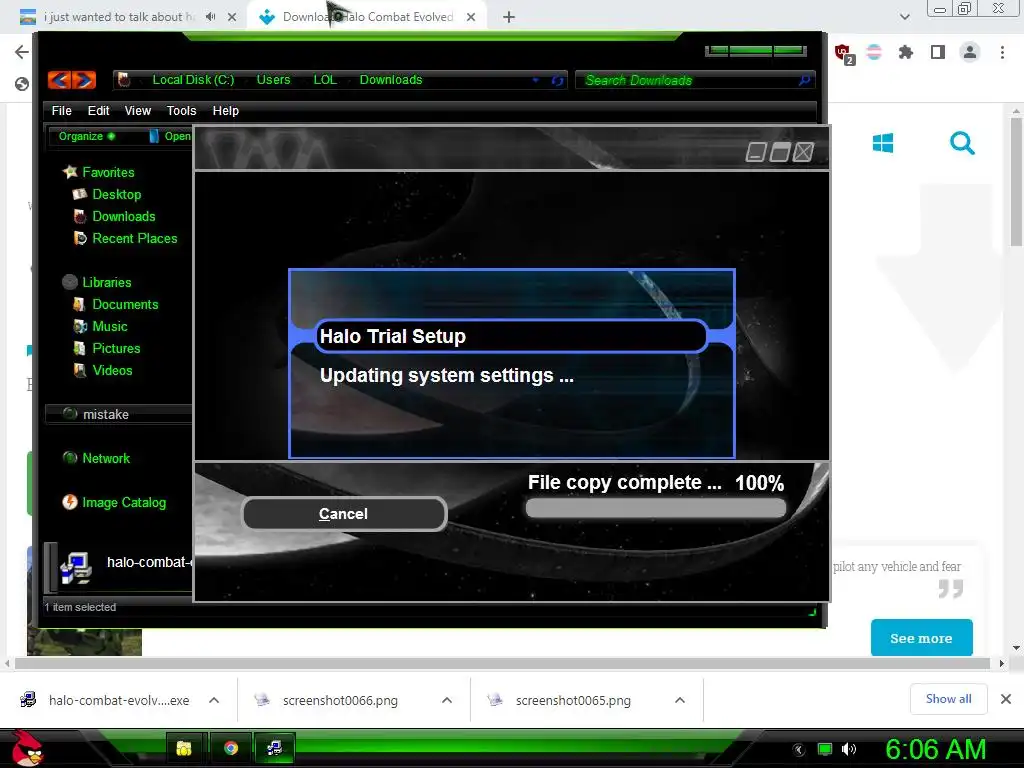This screenshot has height=768, width=1024.
Task: Open Chrome three-dot menu
Action: 1002,52
